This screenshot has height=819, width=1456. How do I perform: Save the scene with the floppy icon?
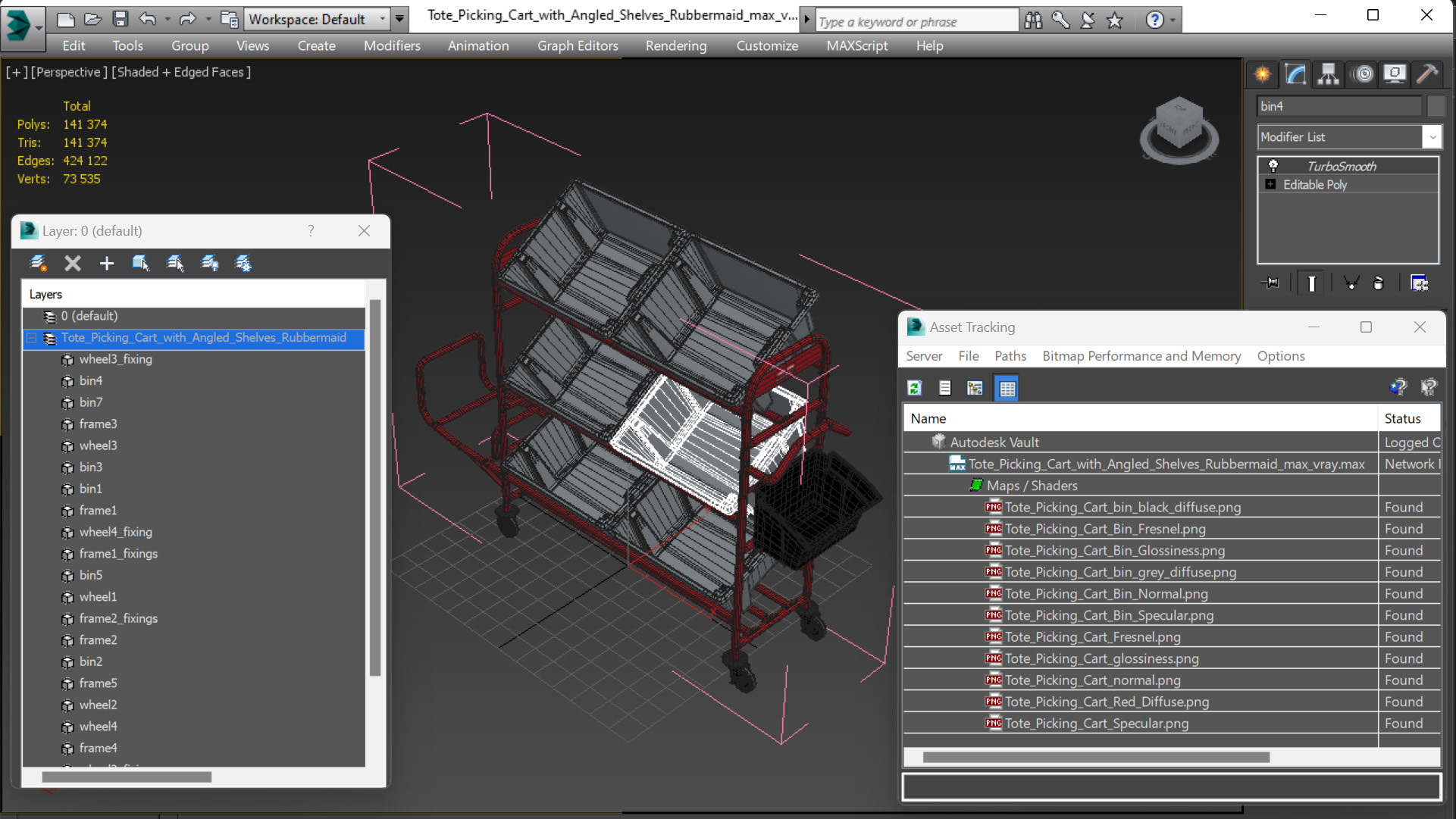coord(120,19)
